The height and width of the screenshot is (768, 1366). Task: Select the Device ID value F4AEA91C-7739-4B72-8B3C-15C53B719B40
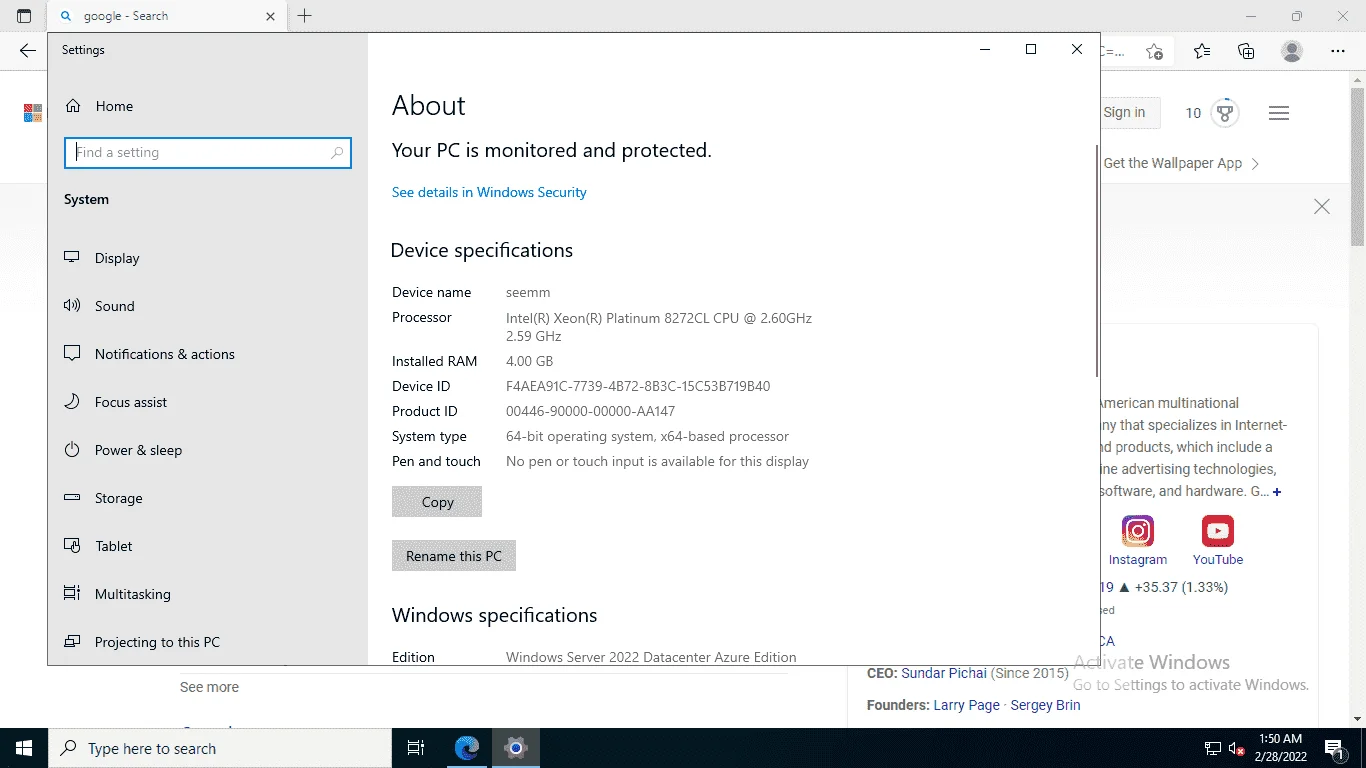[638, 386]
